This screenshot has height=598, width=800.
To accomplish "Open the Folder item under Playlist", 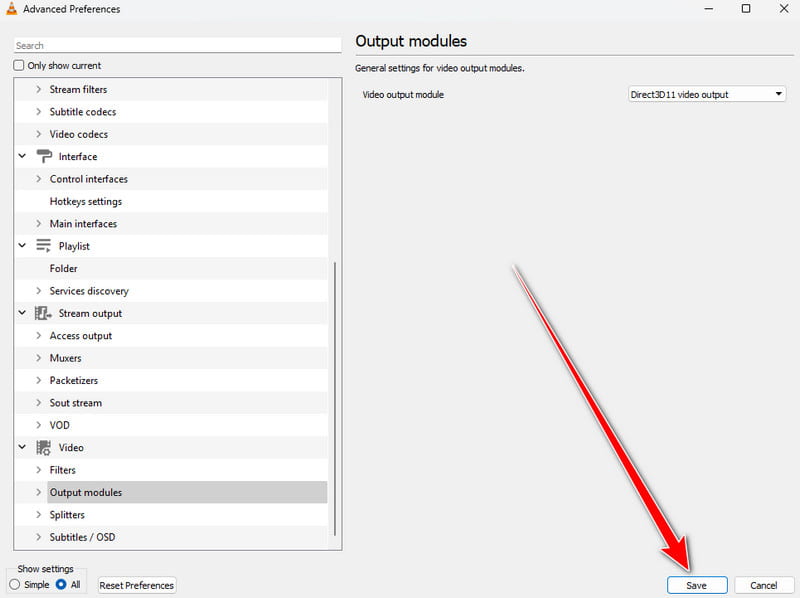I will pyautogui.click(x=63, y=268).
